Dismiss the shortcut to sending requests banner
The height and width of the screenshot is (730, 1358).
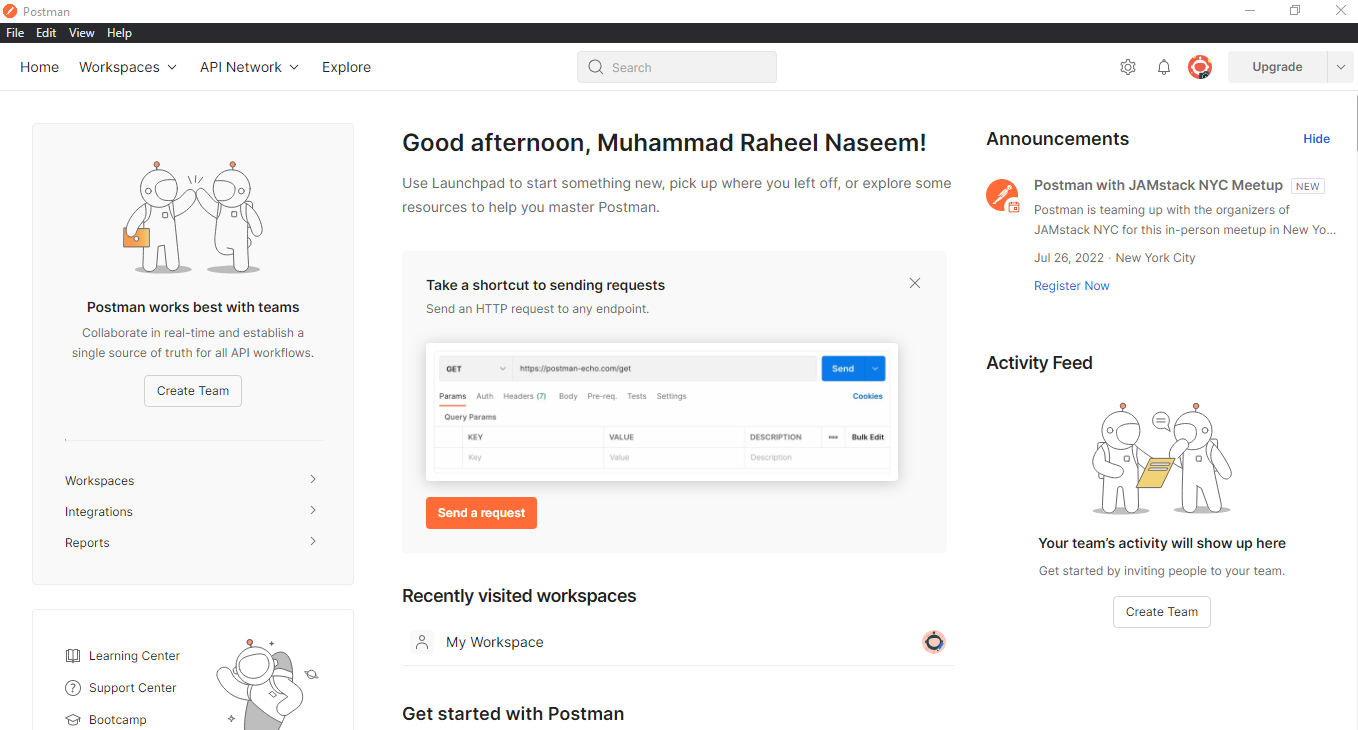coord(914,283)
